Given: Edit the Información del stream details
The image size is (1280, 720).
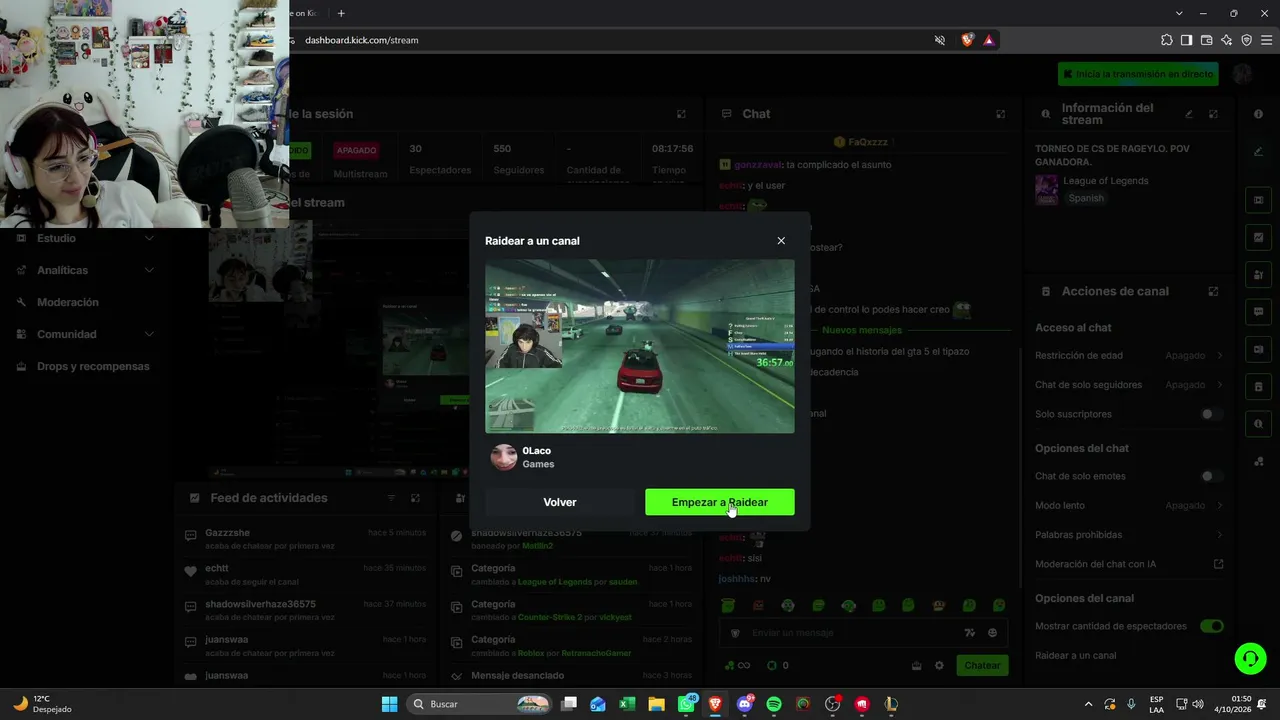Looking at the screenshot, I should click(1189, 114).
